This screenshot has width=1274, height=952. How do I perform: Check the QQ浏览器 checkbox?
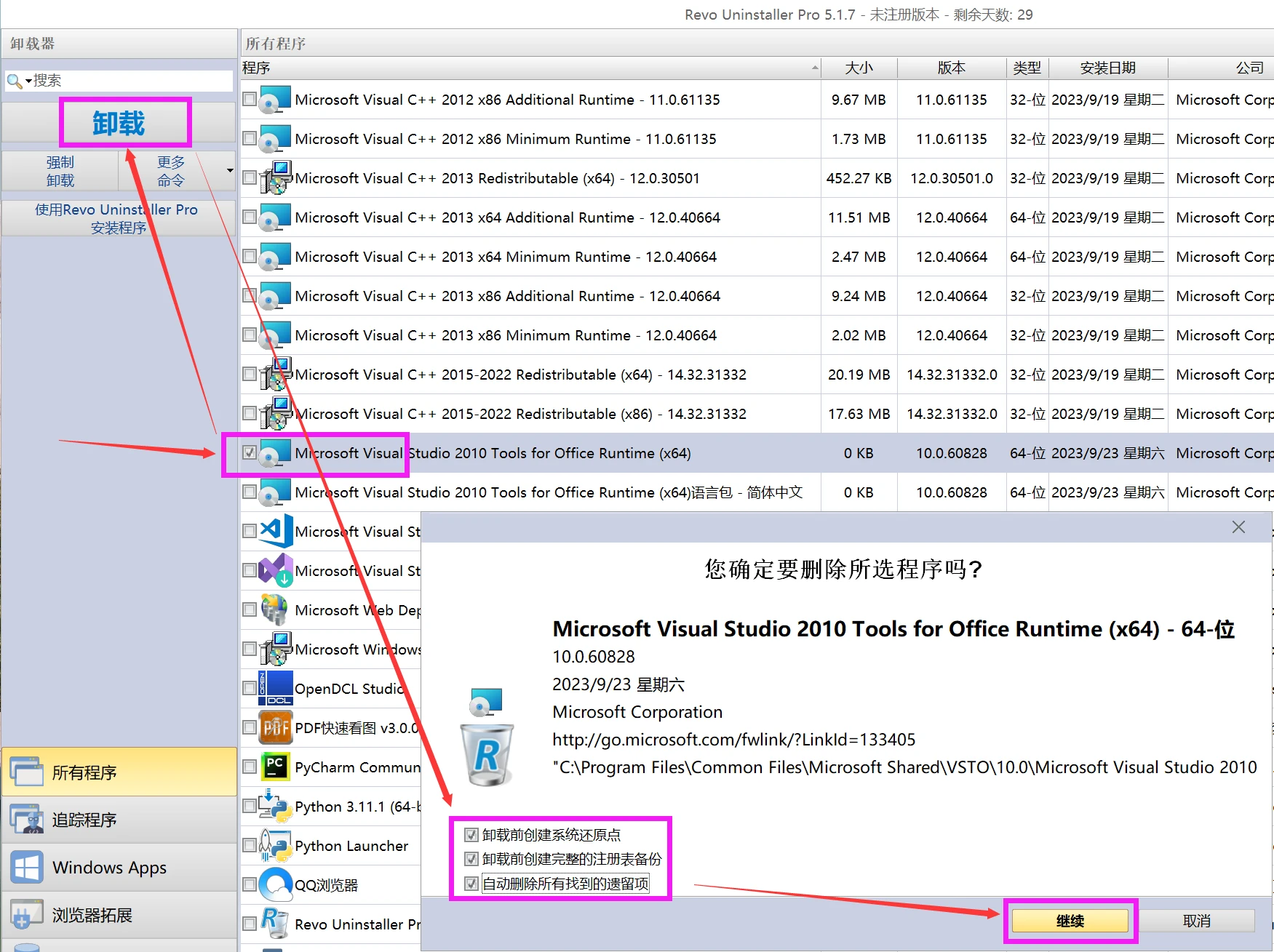[x=250, y=884]
